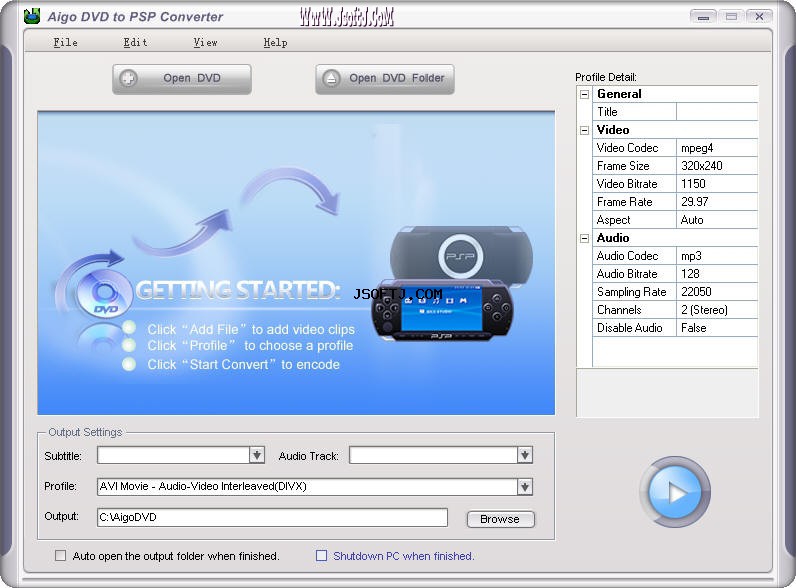Open the Audio Track dropdown arrow
This screenshot has height=588, width=796.
[524, 455]
